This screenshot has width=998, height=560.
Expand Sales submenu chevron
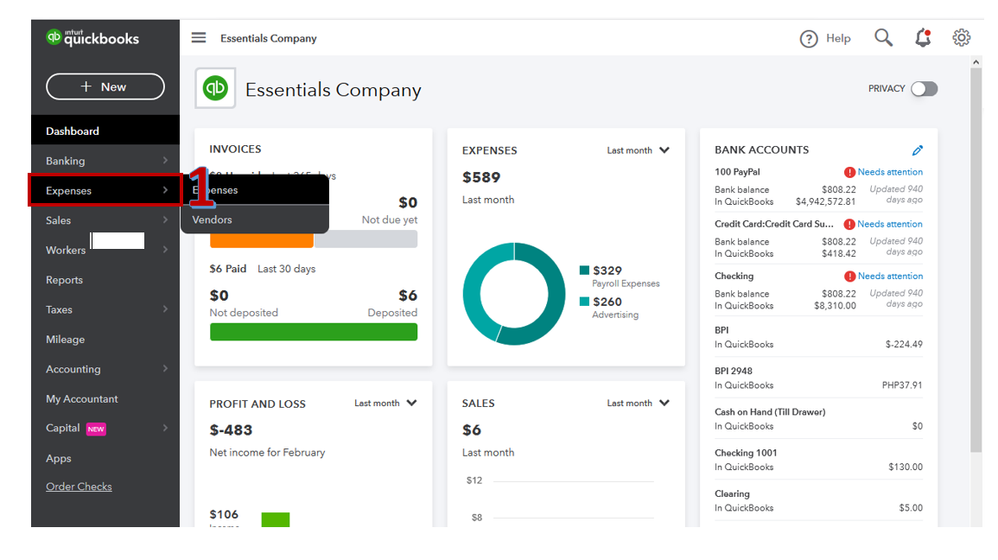coord(165,220)
